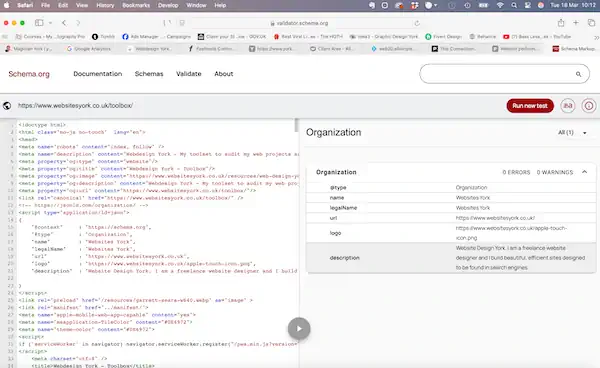
Task: Click the Organization heading above results
Action: [x=334, y=132]
